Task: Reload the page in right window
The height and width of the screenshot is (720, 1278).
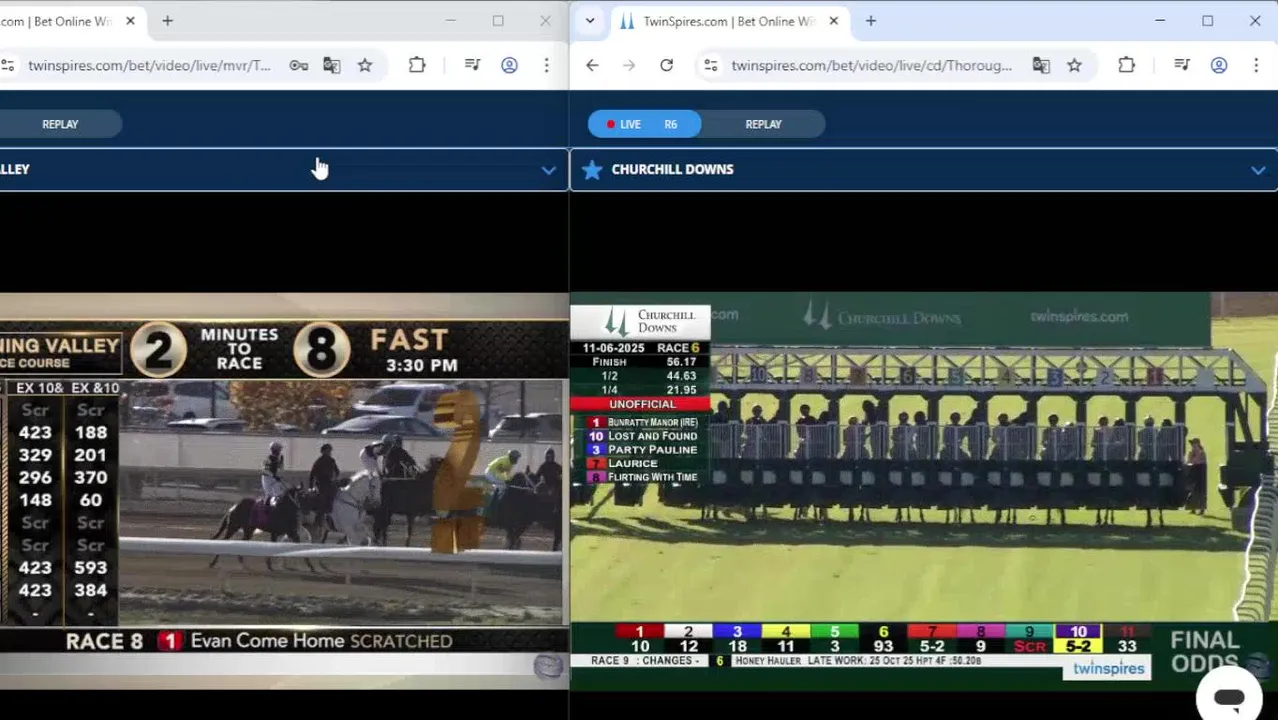Action: (x=666, y=66)
